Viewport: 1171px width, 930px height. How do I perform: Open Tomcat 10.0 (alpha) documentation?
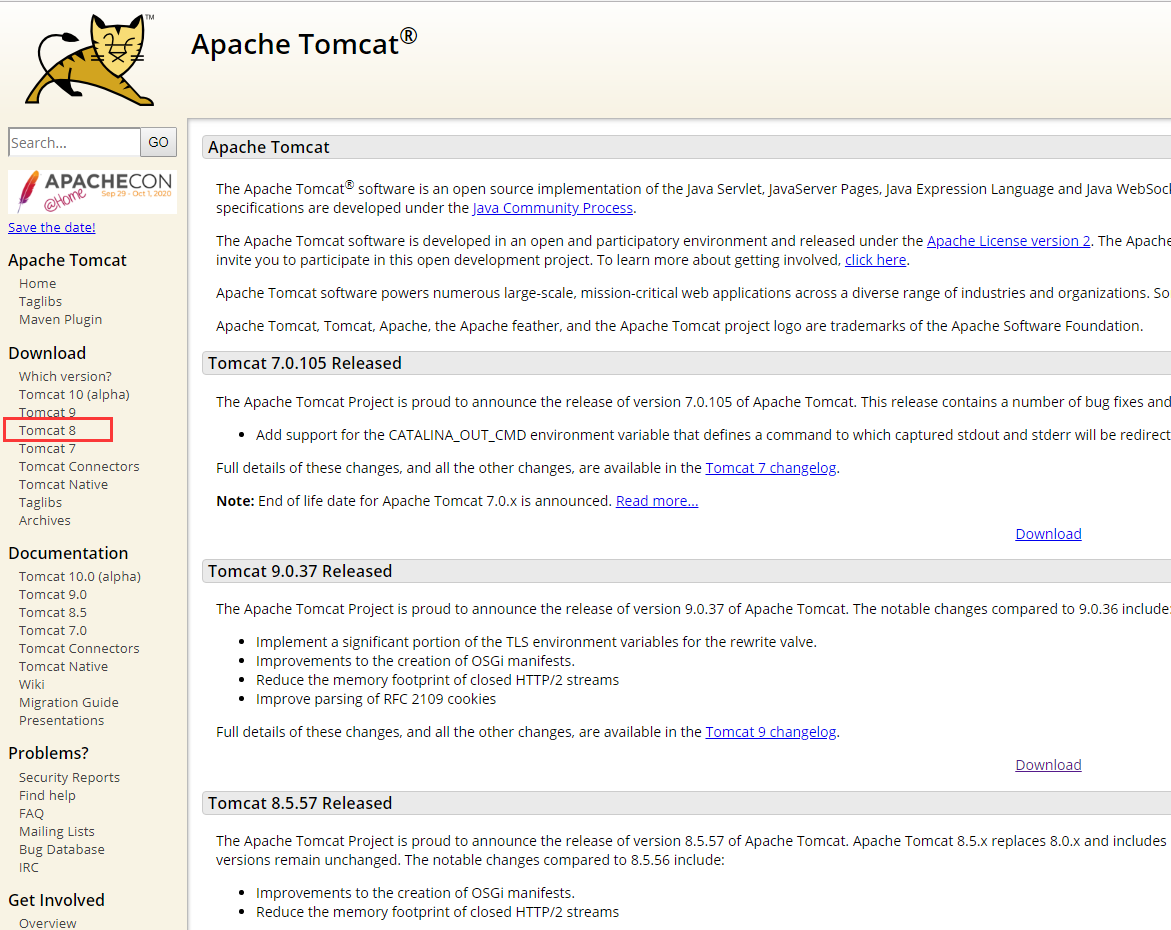click(80, 576)
